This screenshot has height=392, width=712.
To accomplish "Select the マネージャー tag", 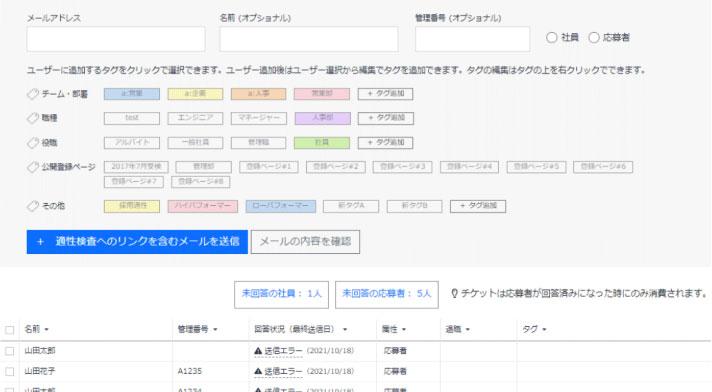I will pyautogui.click(x=259, y=118).
